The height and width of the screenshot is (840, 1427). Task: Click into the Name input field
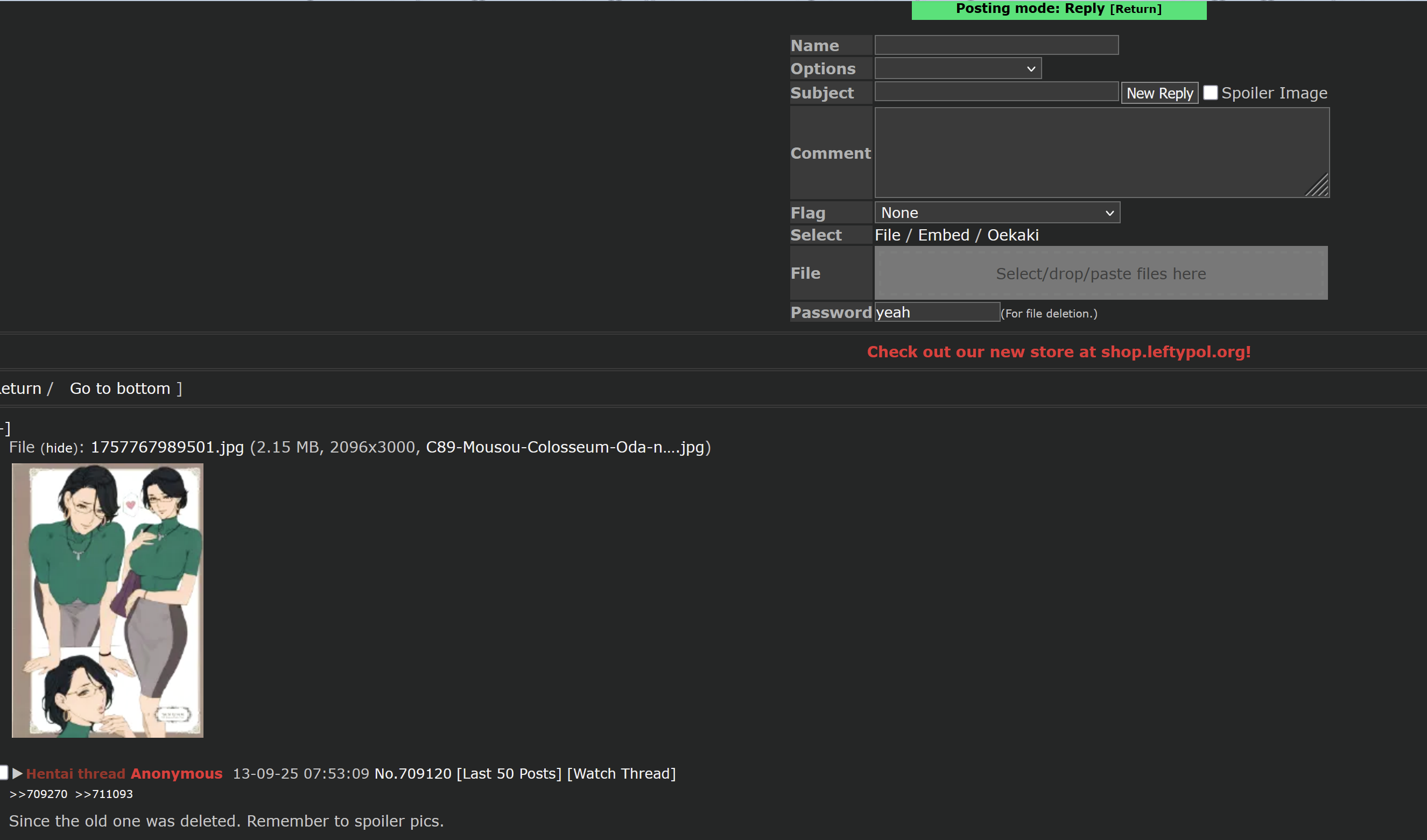996,45
